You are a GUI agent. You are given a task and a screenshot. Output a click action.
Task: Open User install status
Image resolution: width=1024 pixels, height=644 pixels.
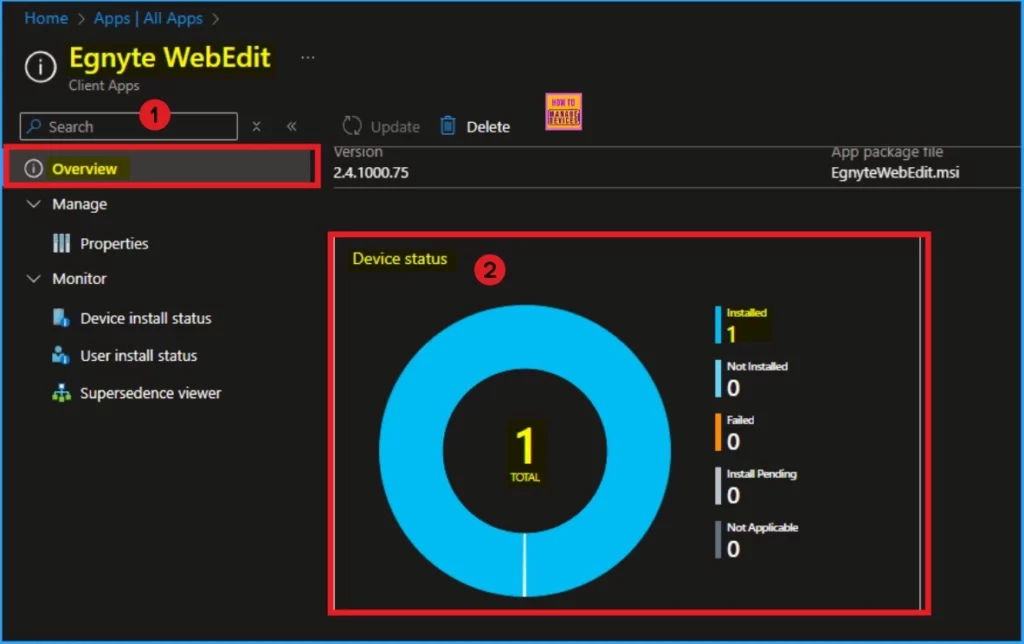pyautogui.click(x=138, y=356)
